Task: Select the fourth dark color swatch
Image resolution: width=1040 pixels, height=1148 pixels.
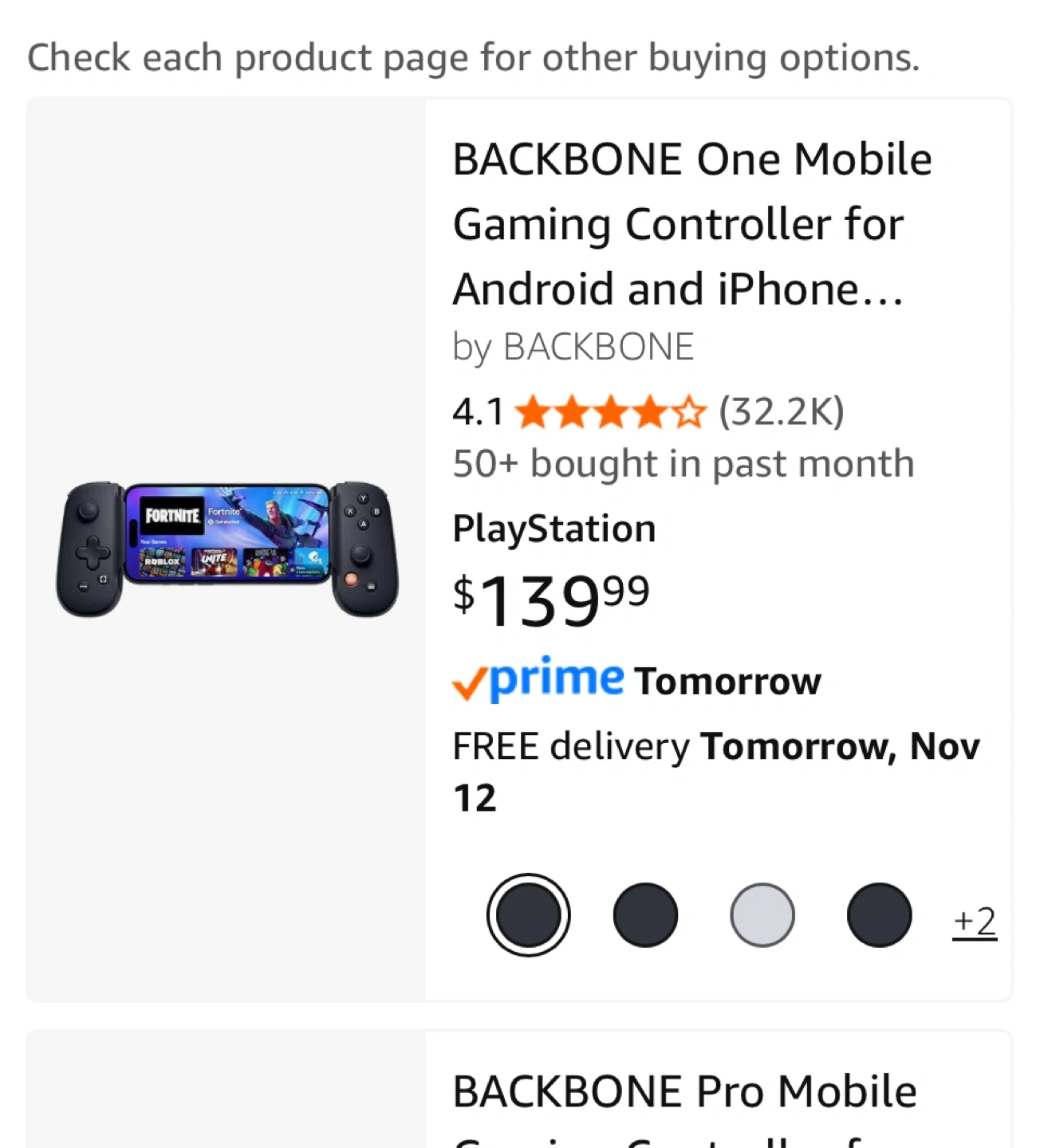Action: point(879,915)
